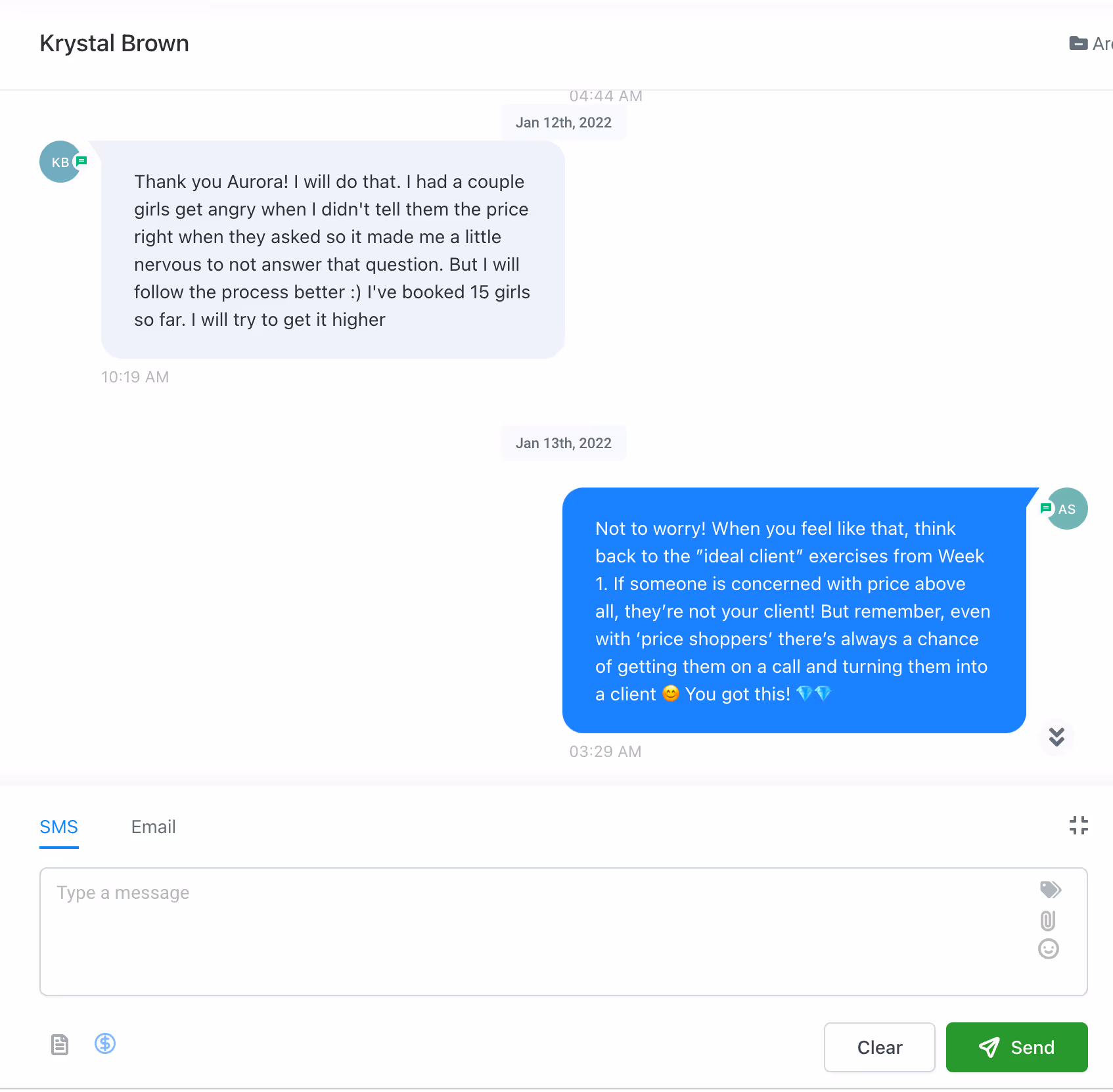Click the KB contact avatar

click(x=60, y=162)
